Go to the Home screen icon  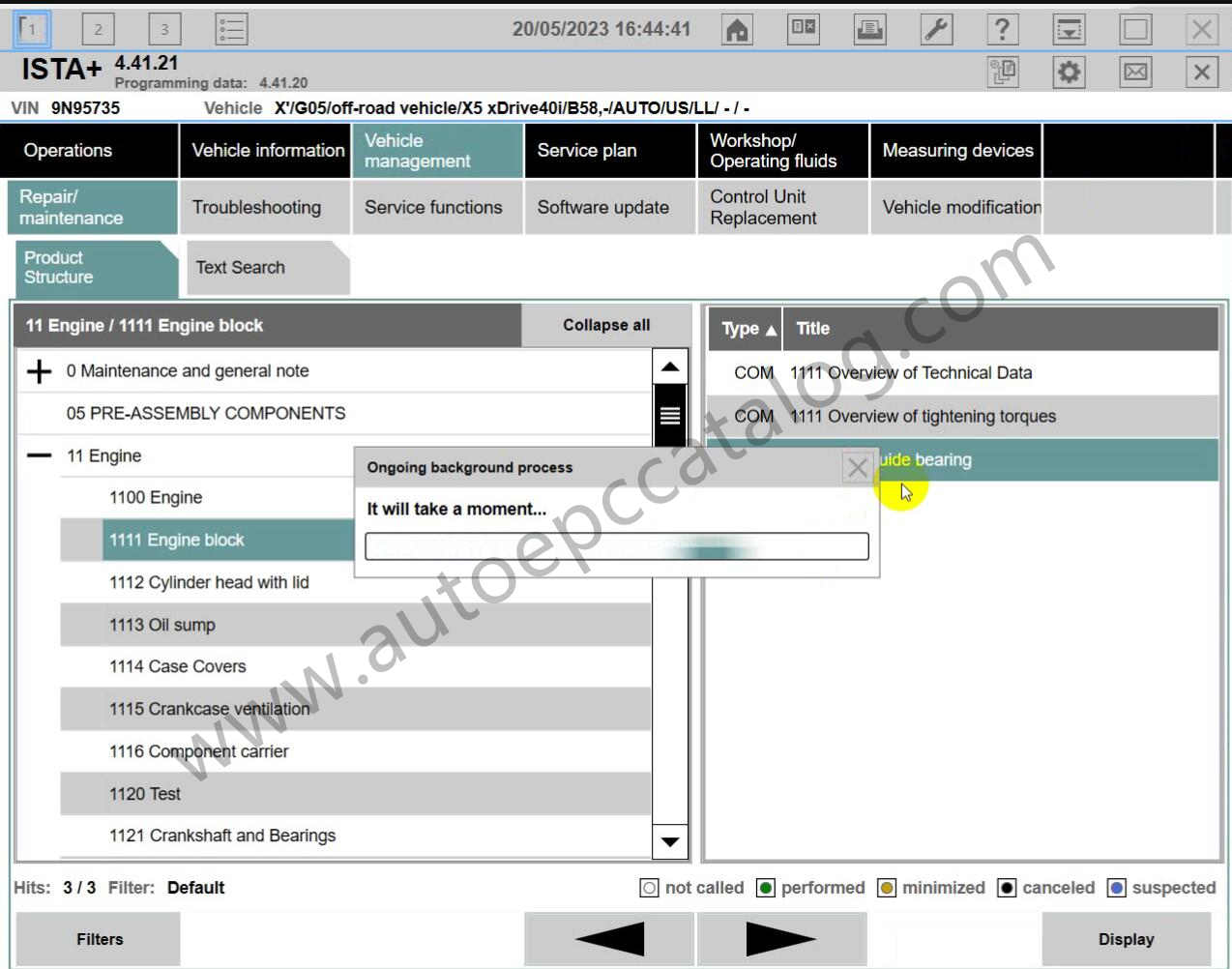coord(738,29)
